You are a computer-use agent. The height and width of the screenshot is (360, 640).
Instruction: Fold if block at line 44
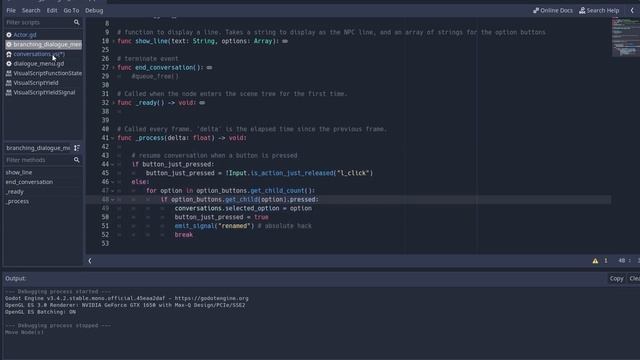(113, 164)
